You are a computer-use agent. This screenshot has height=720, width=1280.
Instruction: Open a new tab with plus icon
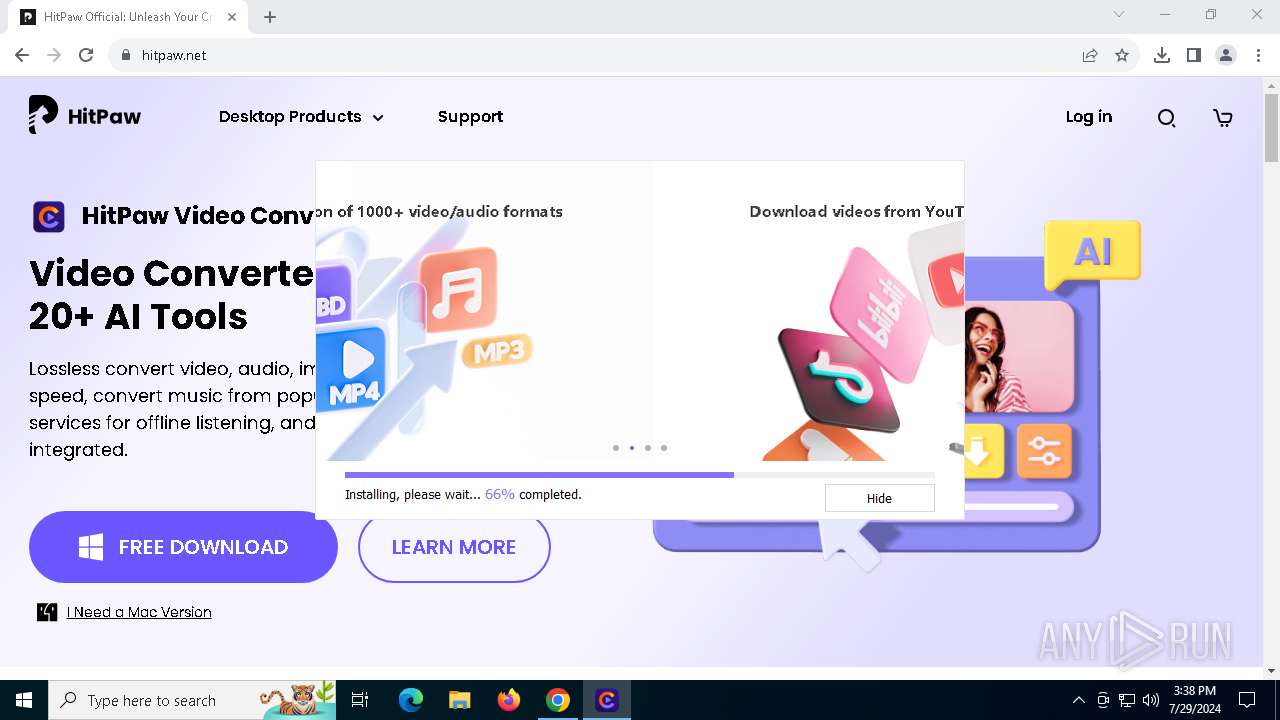tap(270, 17)
